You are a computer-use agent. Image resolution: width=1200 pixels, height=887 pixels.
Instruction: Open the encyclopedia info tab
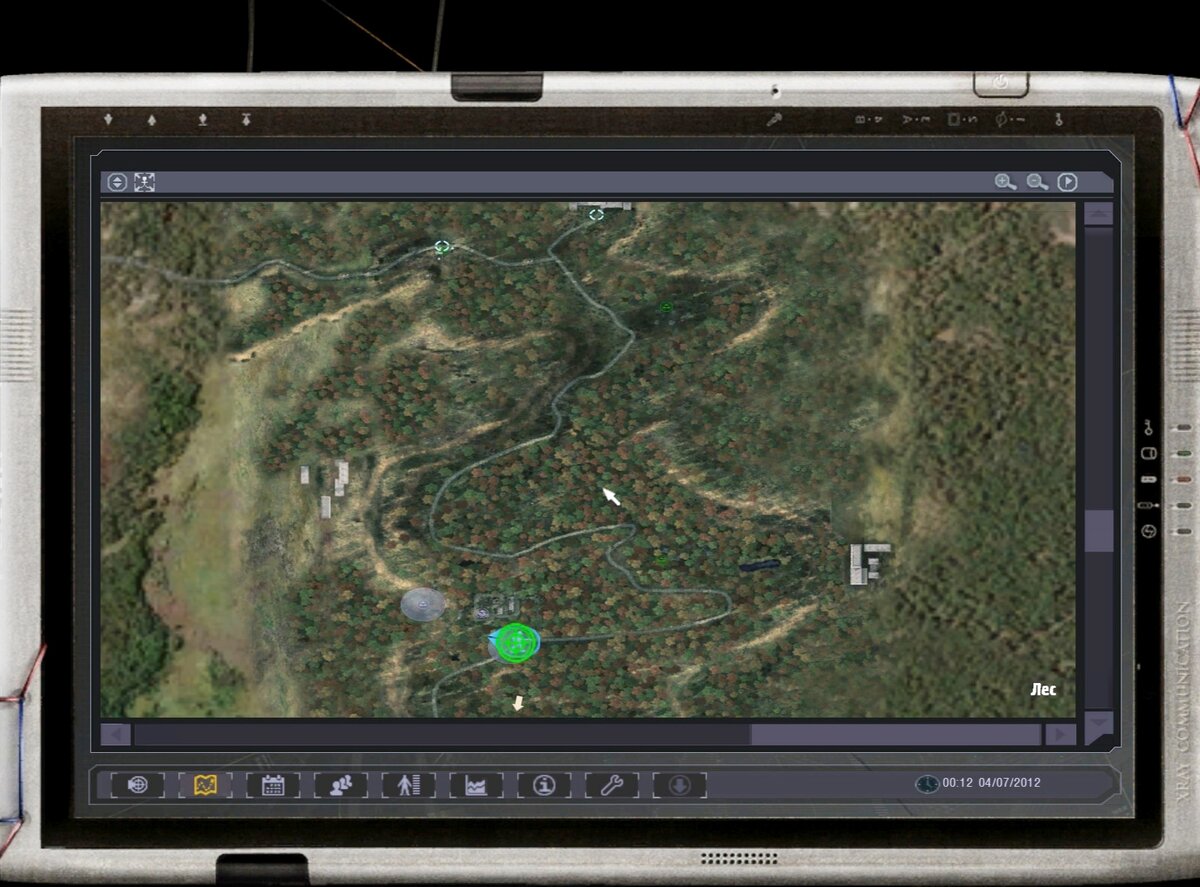pos(543,785)
